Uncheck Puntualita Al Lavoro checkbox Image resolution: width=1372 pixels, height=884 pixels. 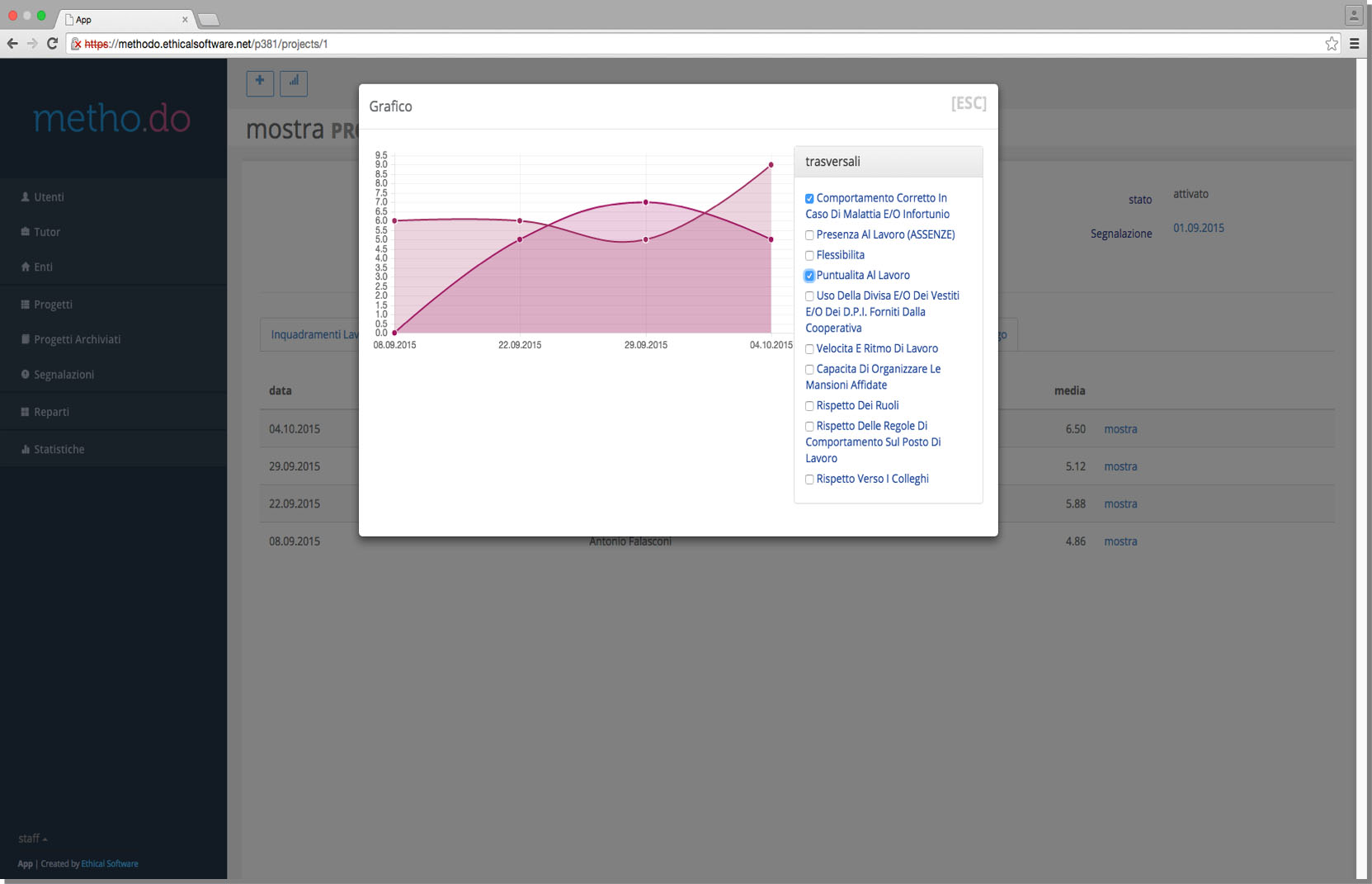coord(809,276)
